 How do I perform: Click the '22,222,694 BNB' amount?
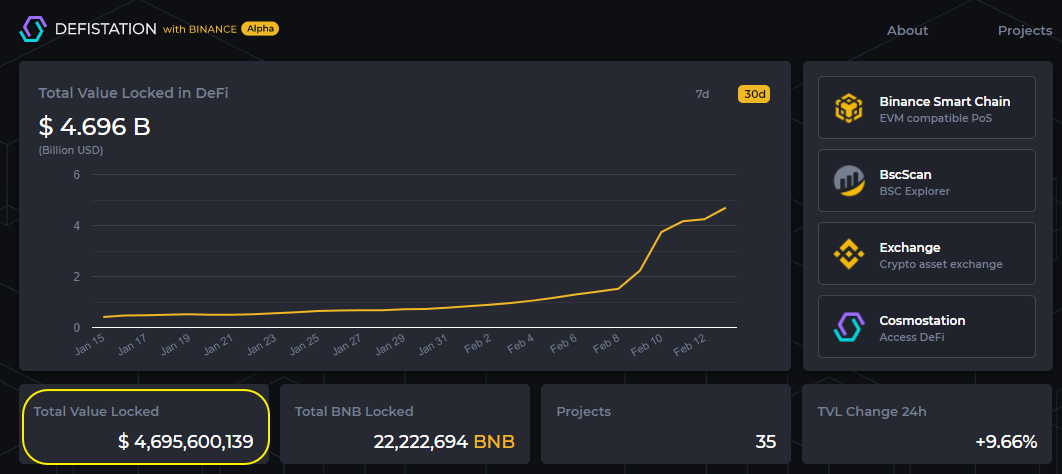(x=444, y=442)
